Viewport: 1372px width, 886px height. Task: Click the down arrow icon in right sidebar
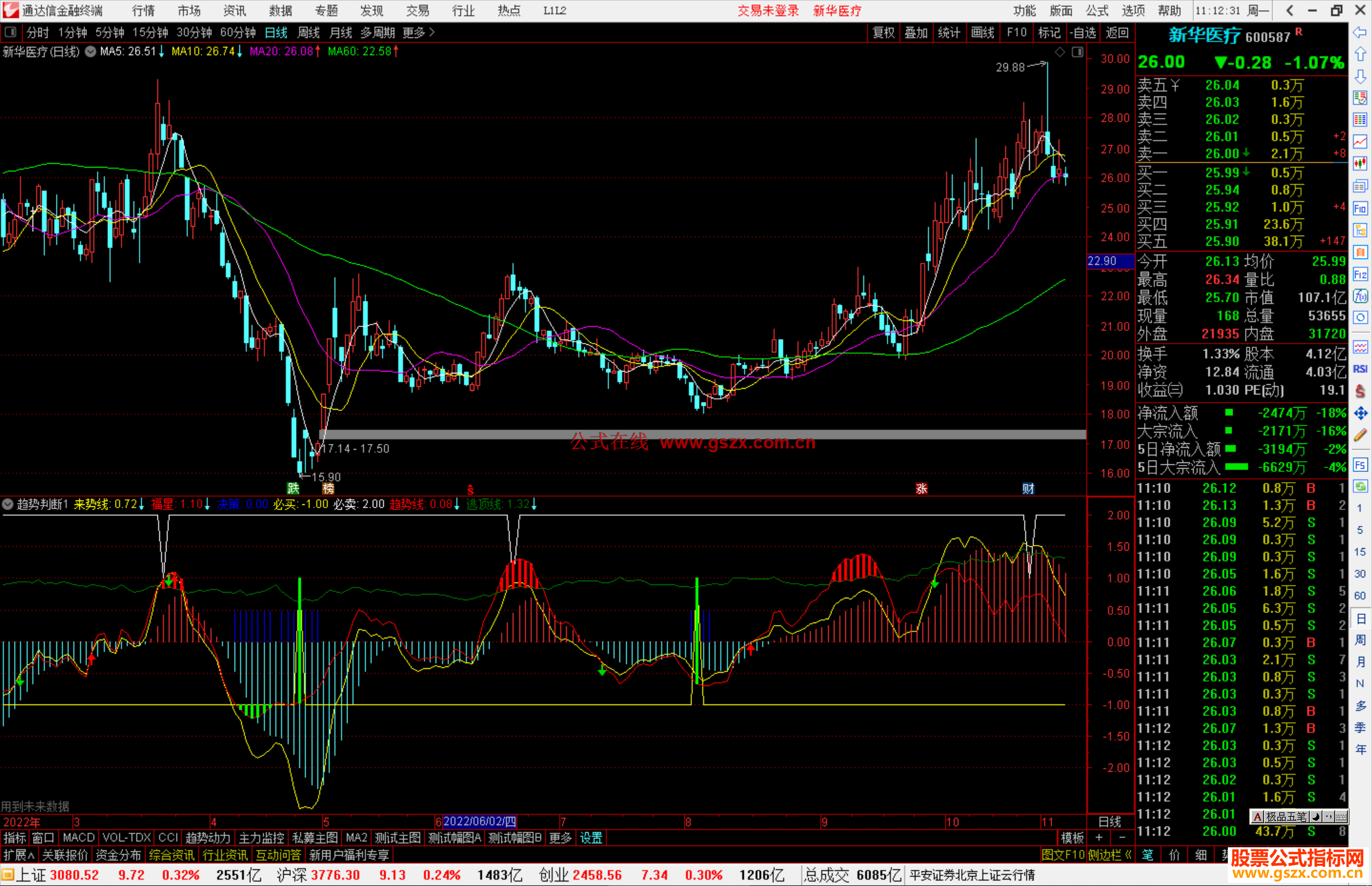click(1360, 76)
